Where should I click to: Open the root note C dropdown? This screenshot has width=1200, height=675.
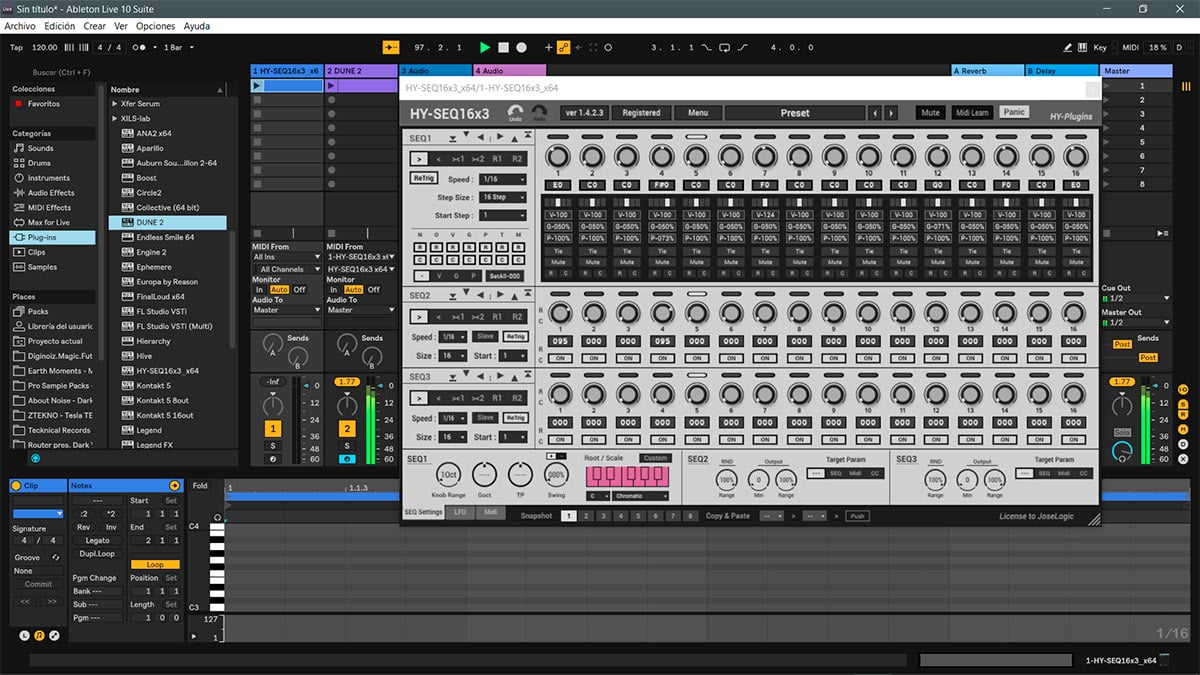click(598, 496)
